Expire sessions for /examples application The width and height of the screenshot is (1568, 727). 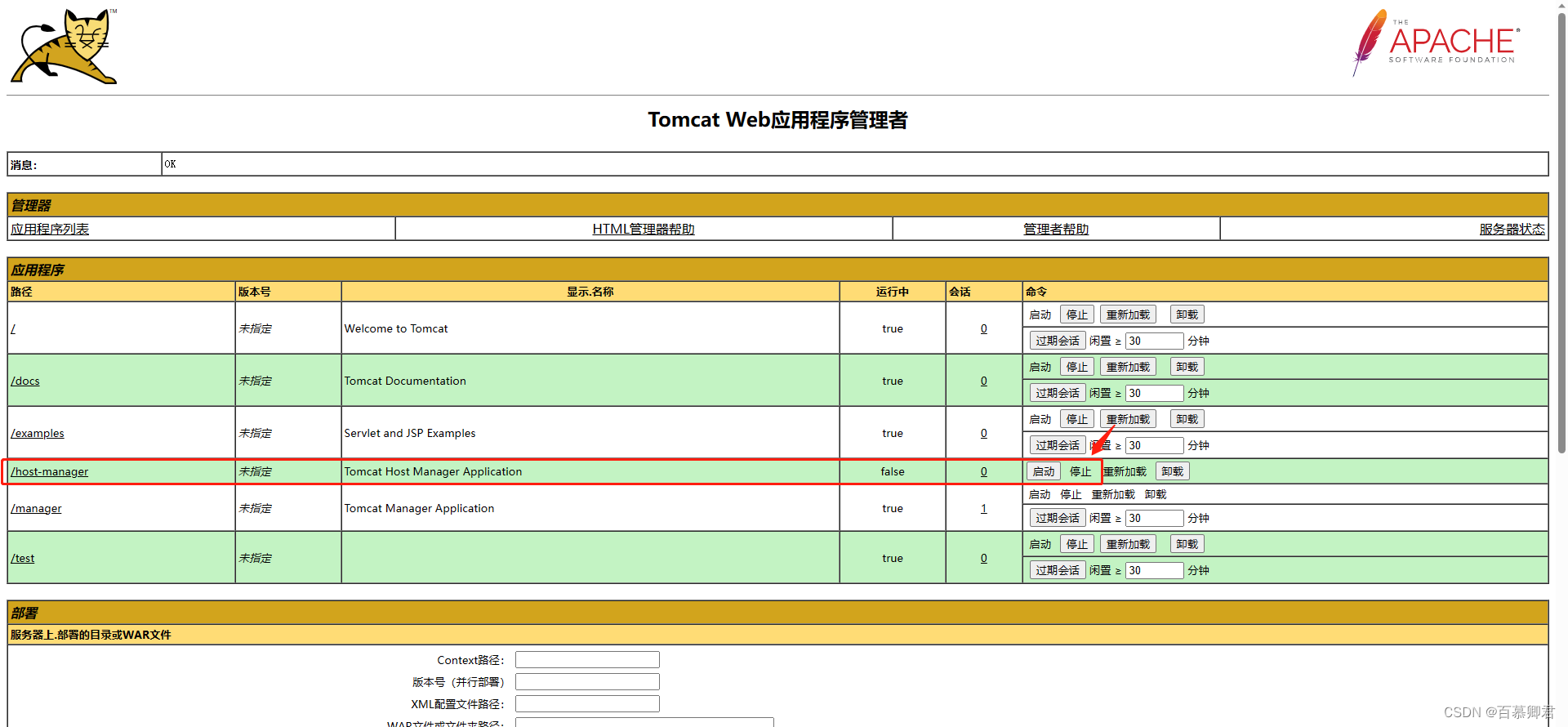click(1058, 445)
